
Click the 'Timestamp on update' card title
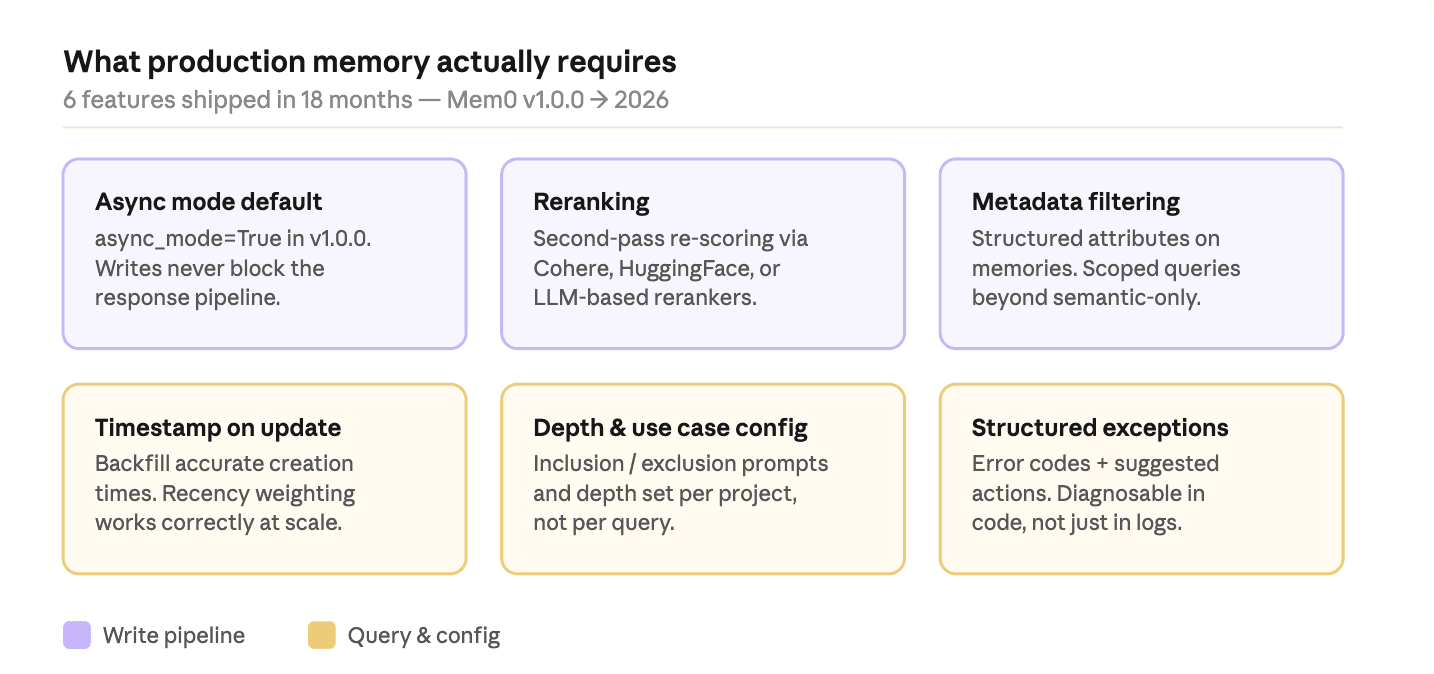(x=218, y=428)
